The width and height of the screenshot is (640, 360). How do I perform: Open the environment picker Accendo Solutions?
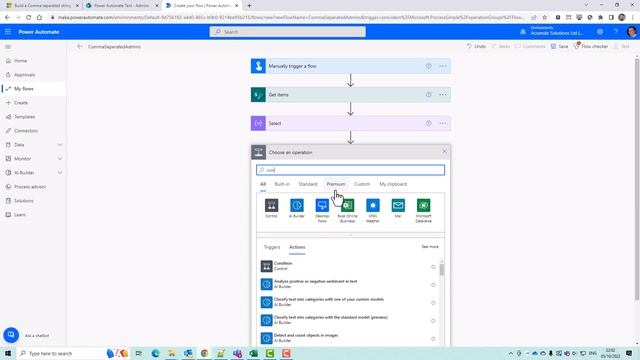552,31
